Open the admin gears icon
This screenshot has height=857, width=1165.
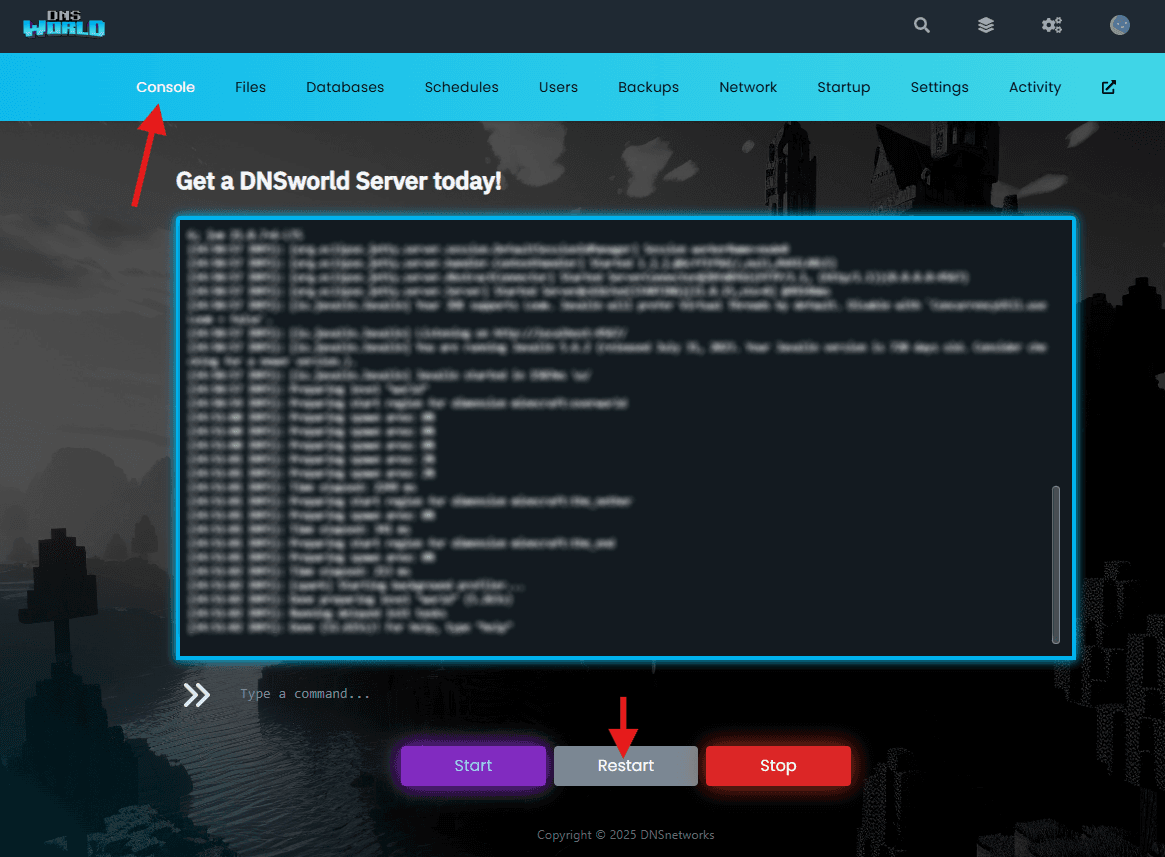1052,26
